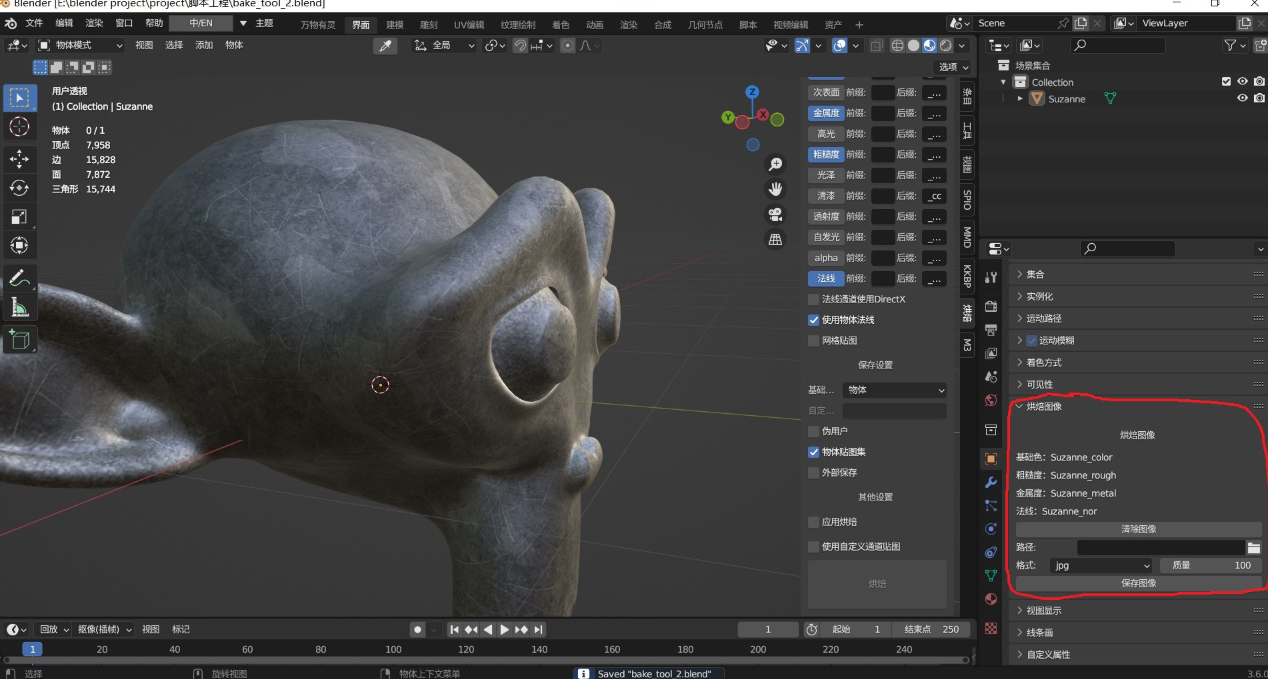Click the 清除图像 button
The image size is (1268, 679).
pos(1138,529)
